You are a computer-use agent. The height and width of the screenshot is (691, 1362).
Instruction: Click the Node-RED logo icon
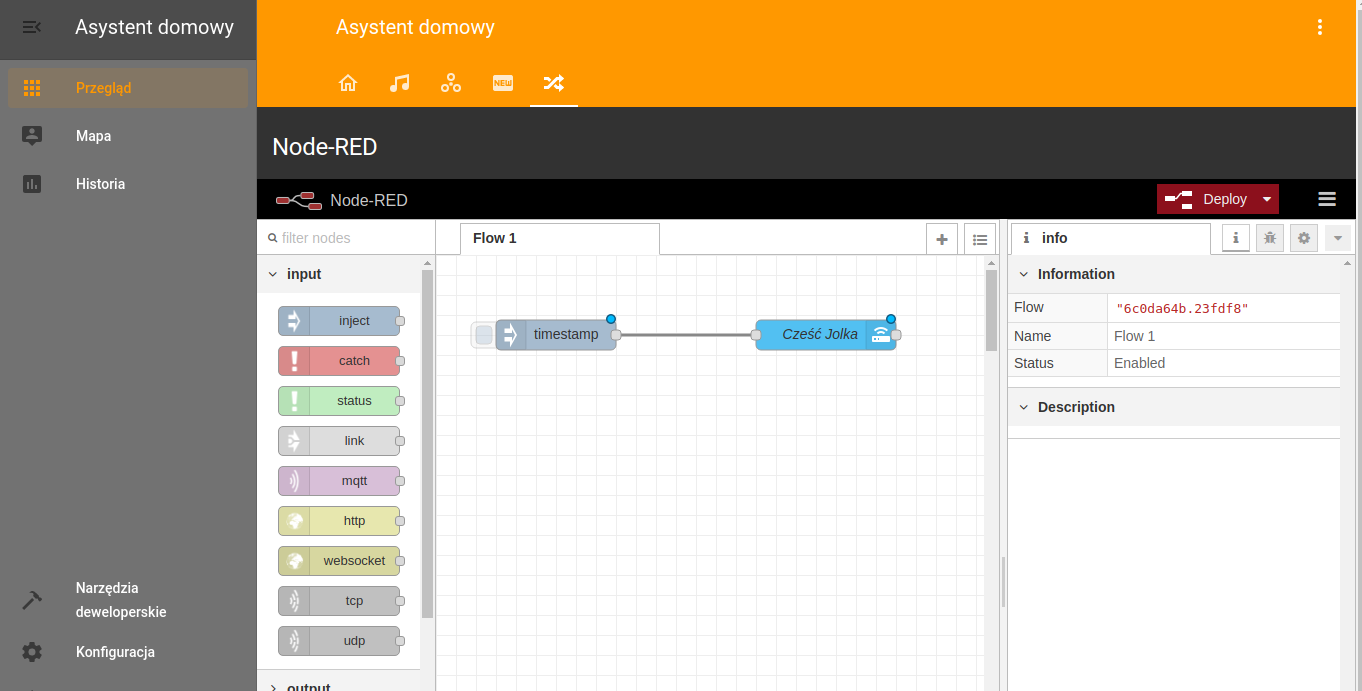click(298, 200)
